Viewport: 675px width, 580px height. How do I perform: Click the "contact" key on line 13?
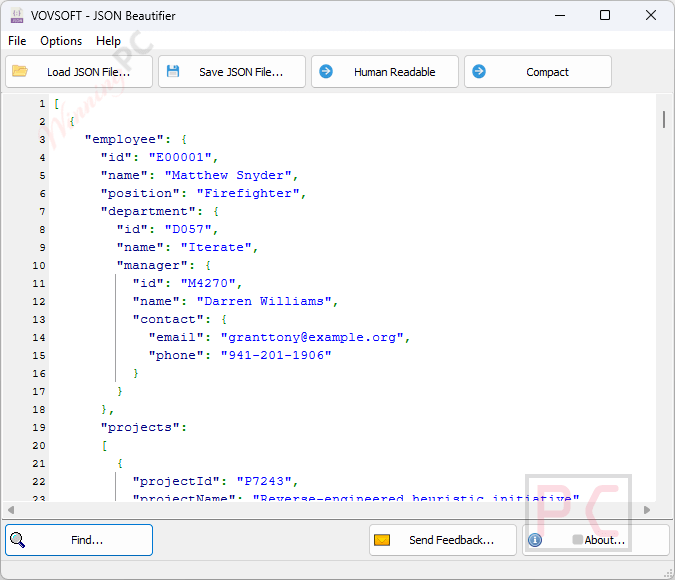click(x=168, y=319)
